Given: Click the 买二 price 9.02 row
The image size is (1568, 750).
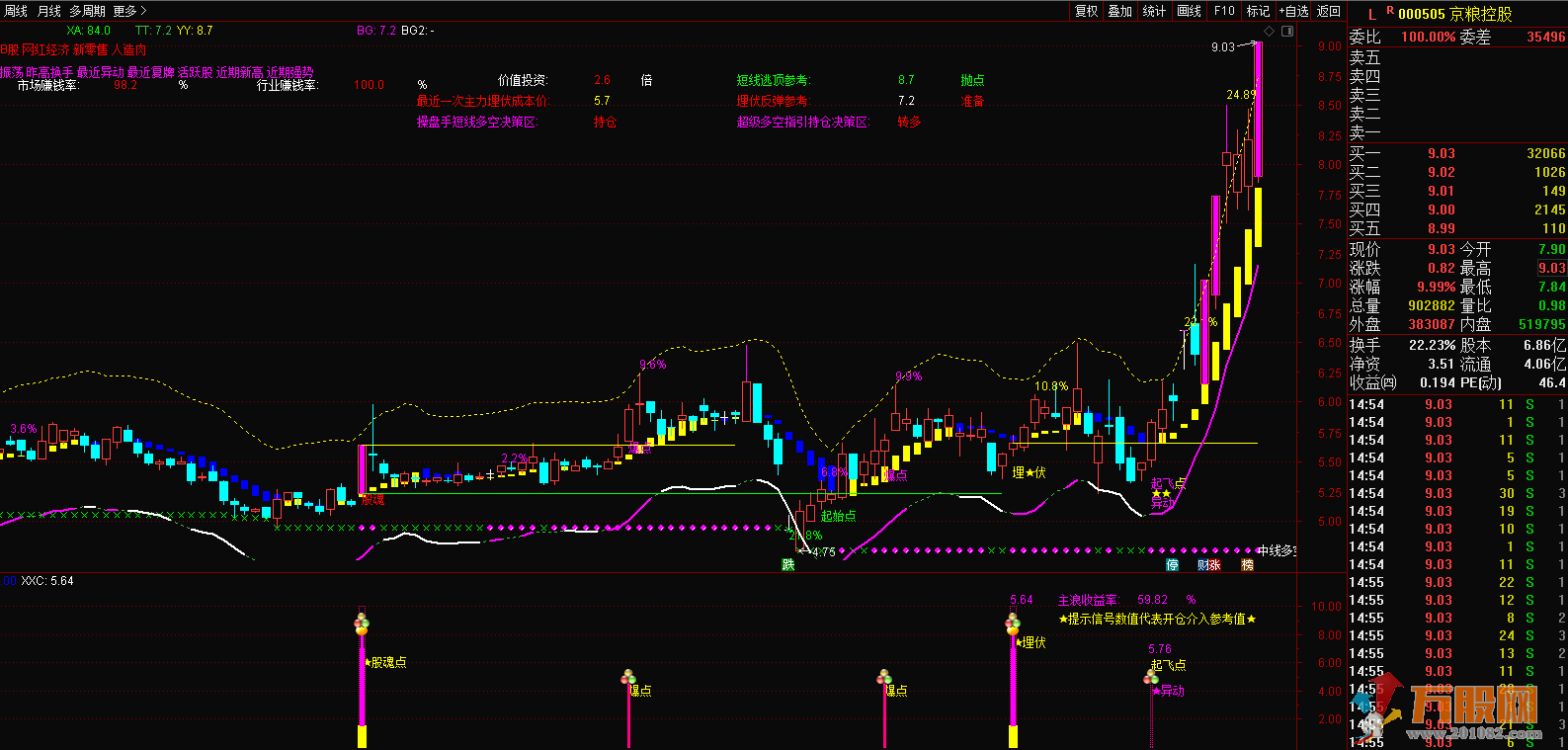Looking at the screenshot, I should click(1457, 172).
